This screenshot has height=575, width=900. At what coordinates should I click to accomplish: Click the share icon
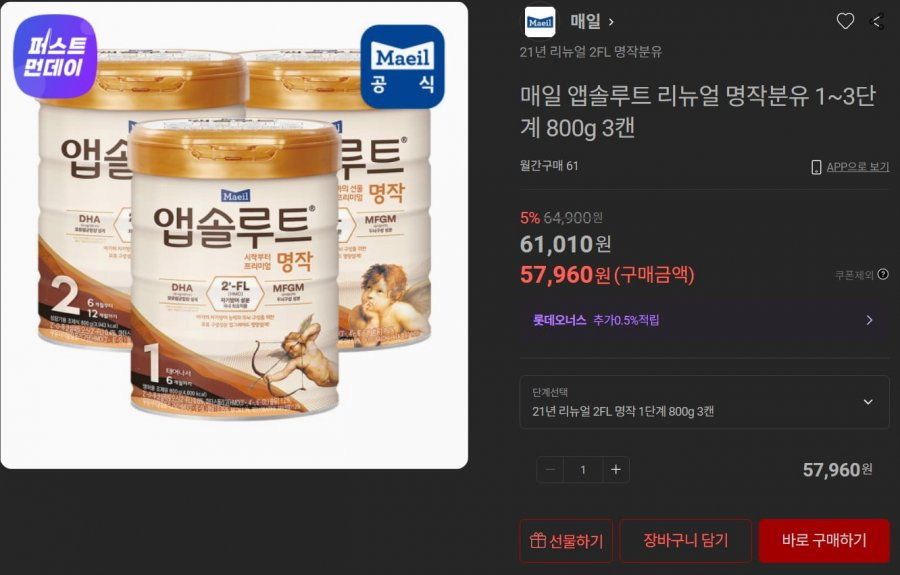point(878,22)
